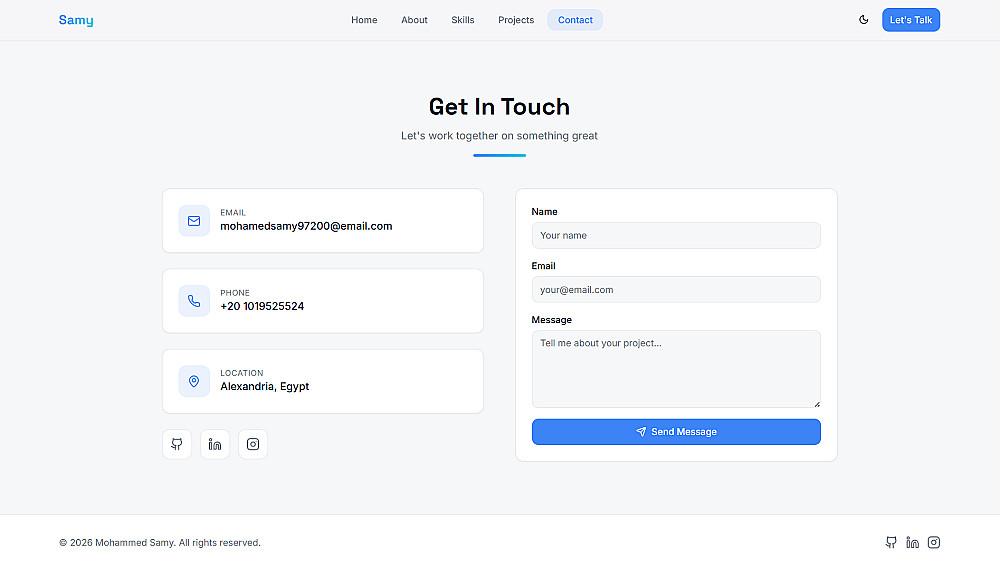Image resolution: width=1000 pixels, height=568 pixels.
Task: Click the GitHub icon in the footer
Action: click(891, 543)
